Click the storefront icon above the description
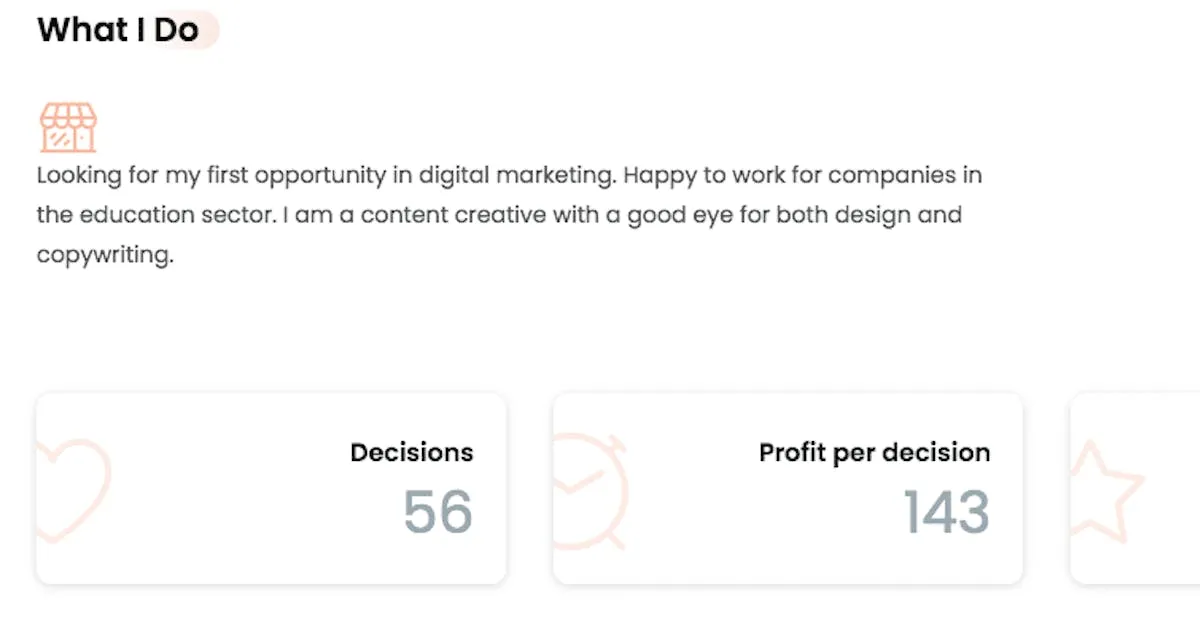Screen dimensions: 1200x630 pos(68,125)
